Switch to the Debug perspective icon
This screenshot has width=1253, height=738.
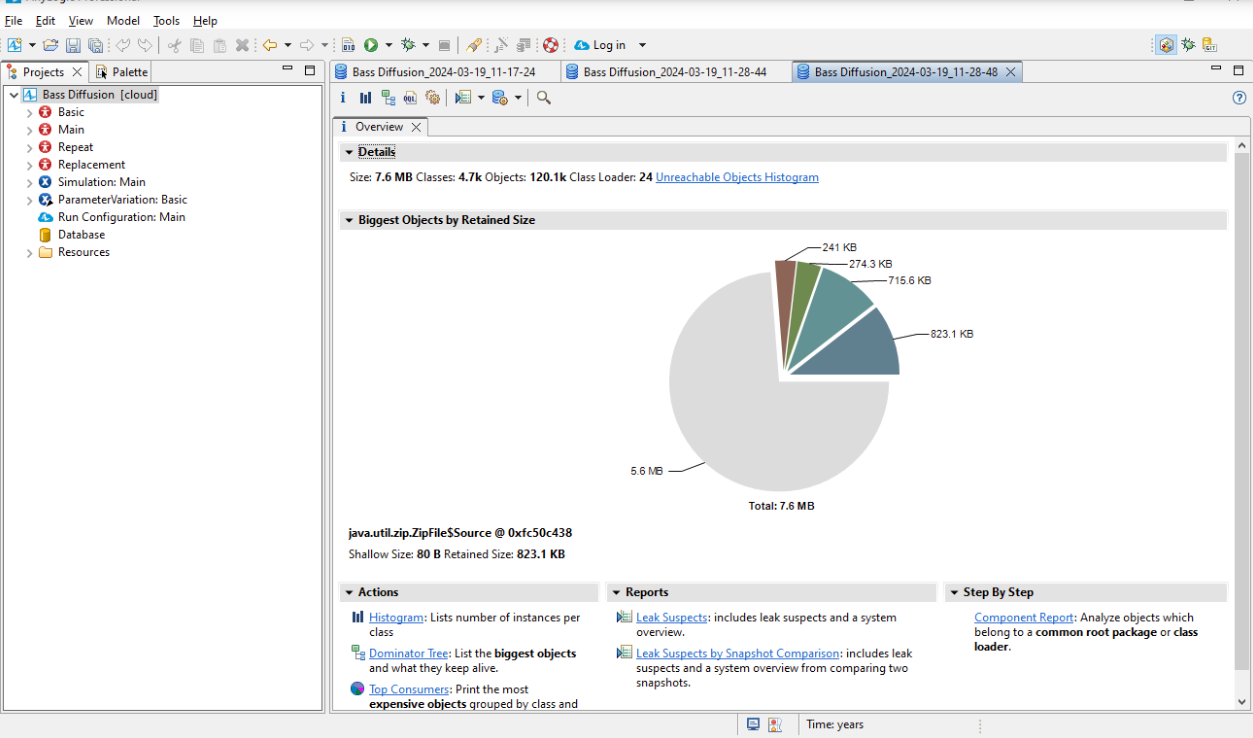1188,45
